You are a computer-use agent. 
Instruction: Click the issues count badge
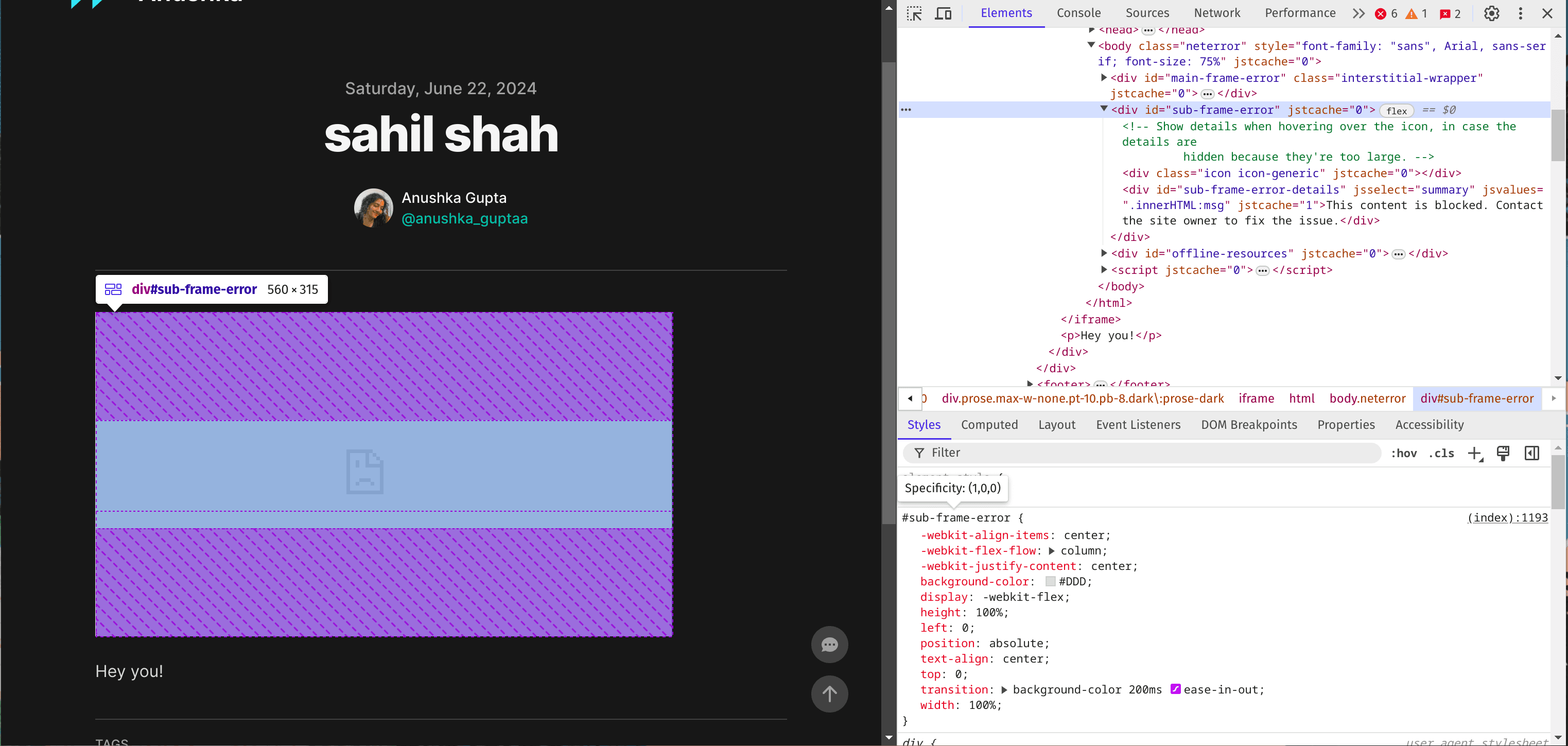point(1450,13)
